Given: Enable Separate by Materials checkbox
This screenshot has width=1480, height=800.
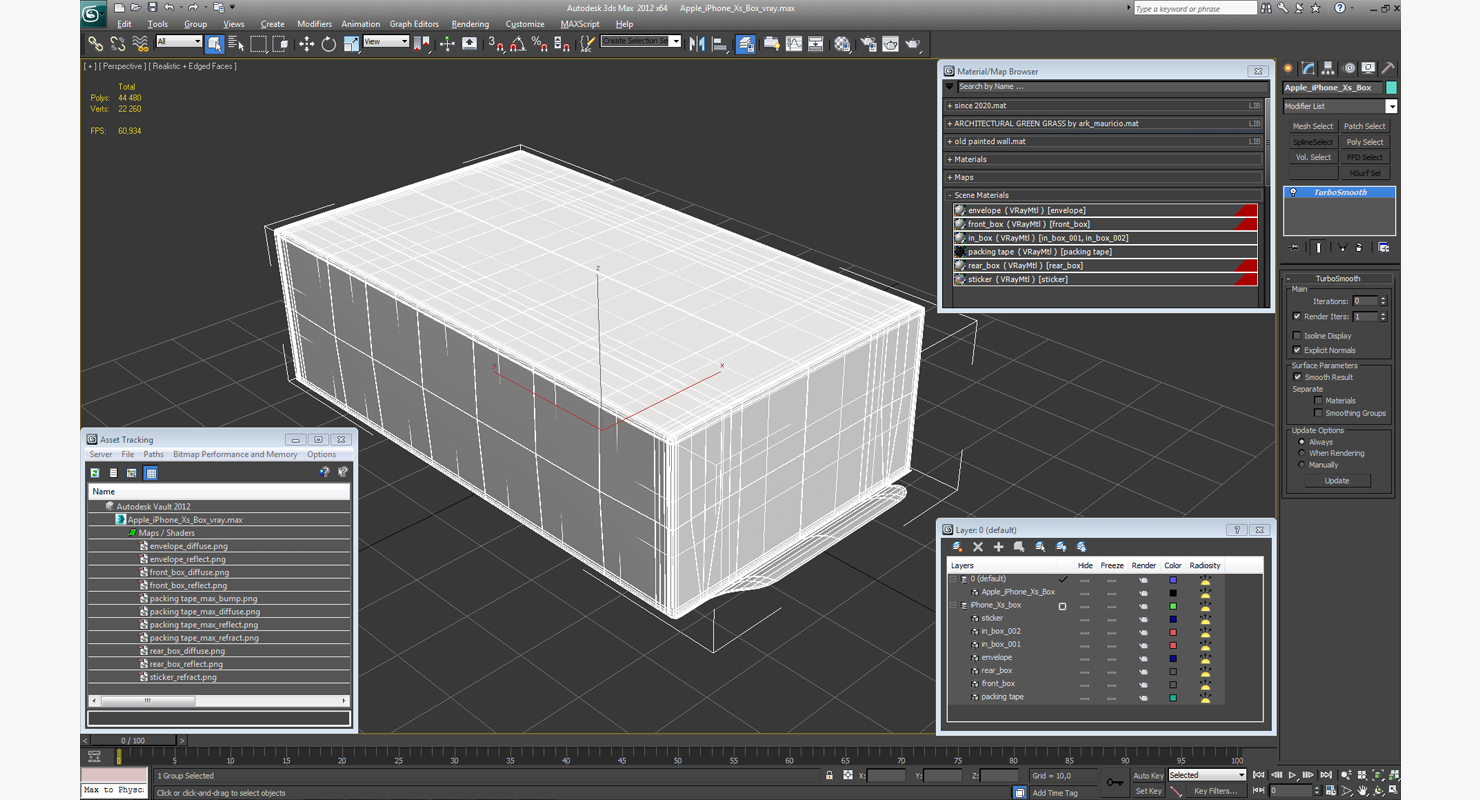Looking at the screenshot, I should 1318,401.
